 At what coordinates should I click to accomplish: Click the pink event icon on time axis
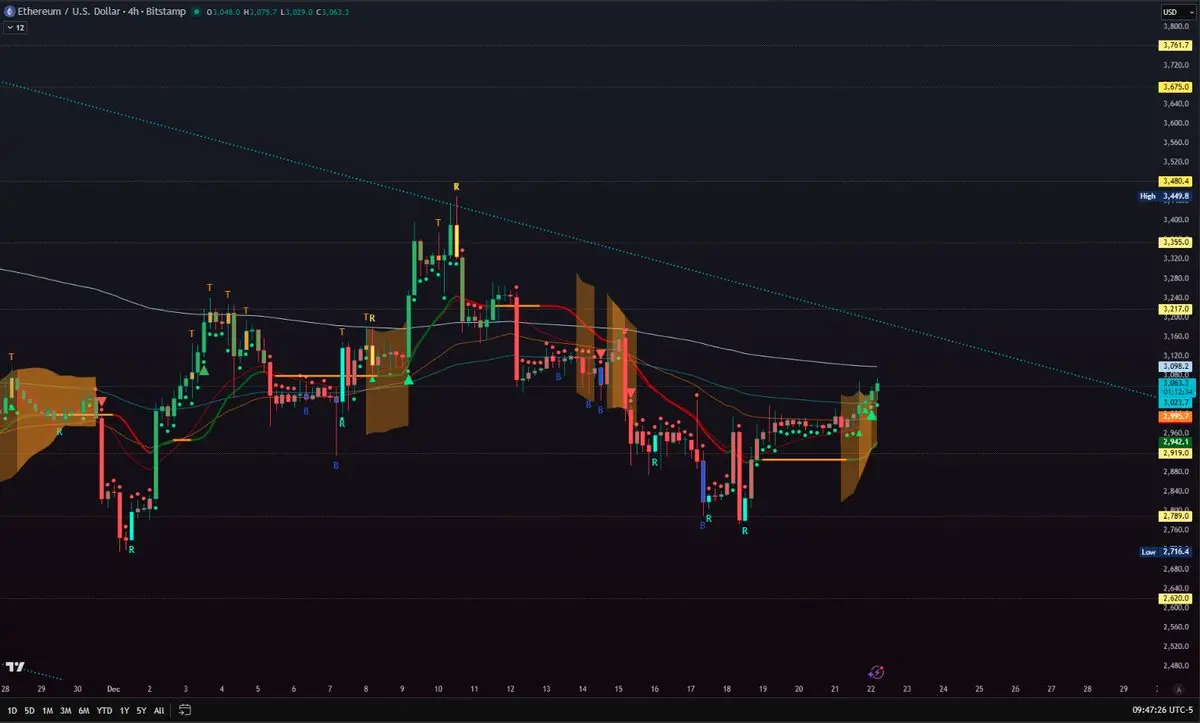tap(877, 673)
